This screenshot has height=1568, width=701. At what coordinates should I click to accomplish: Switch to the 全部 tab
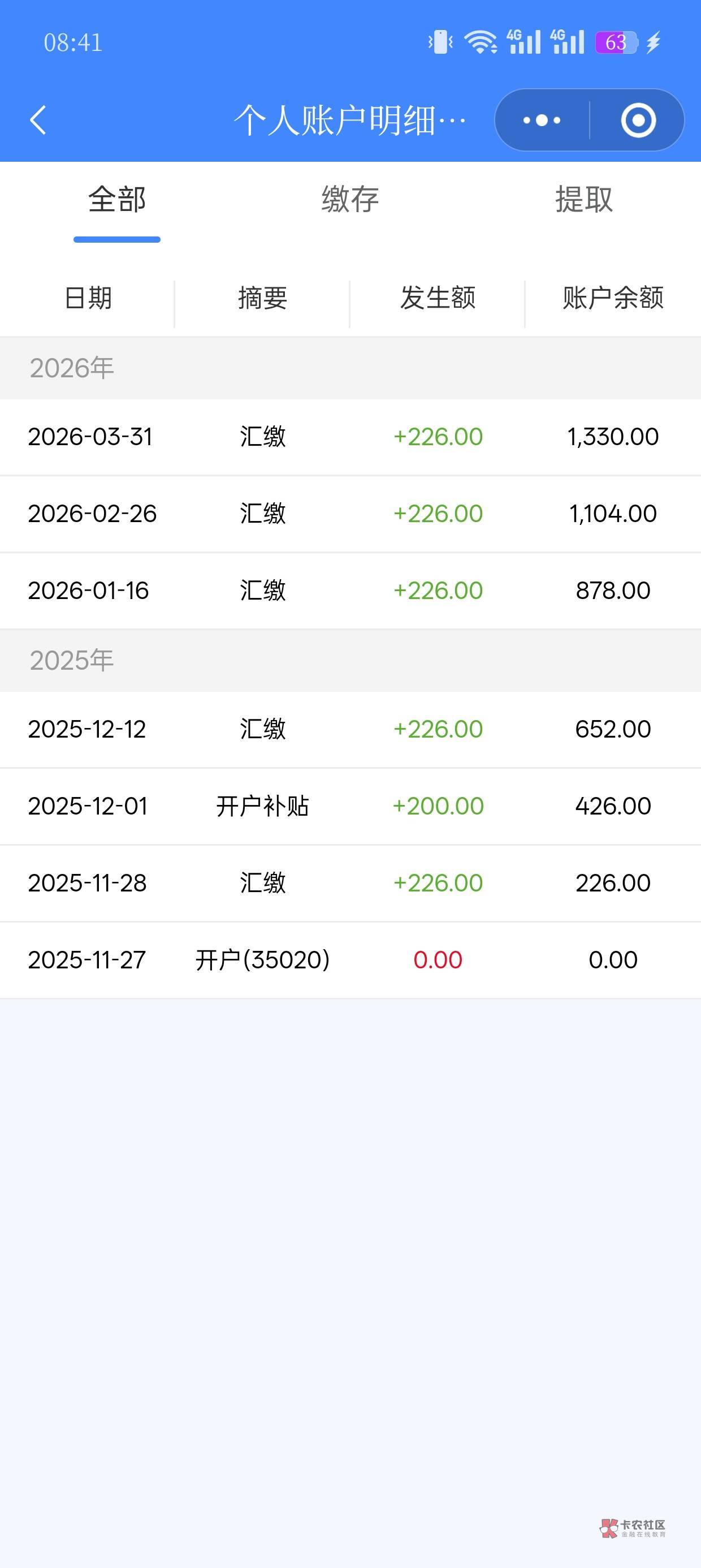(x=117, y=200)
